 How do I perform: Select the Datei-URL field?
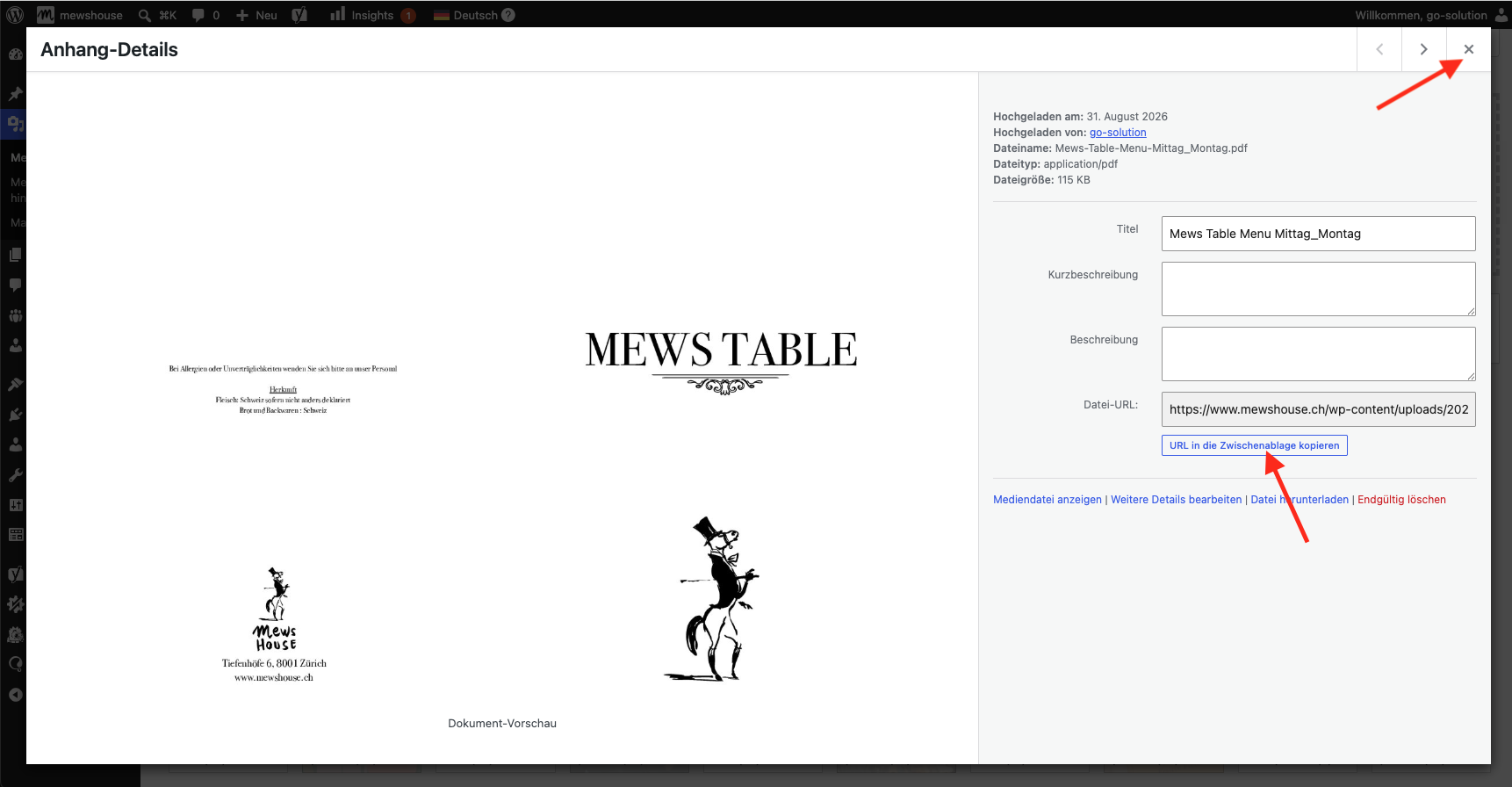click(1318, 409)
